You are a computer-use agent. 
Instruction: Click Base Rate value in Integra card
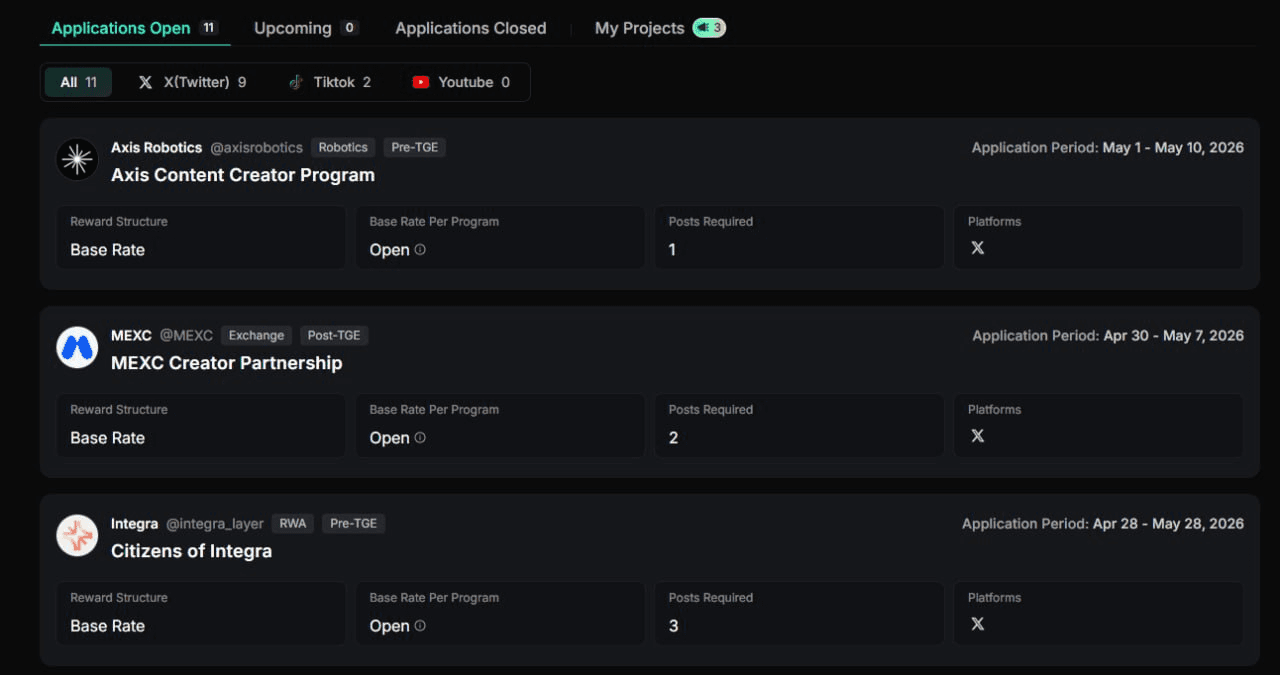coord(107,626)
